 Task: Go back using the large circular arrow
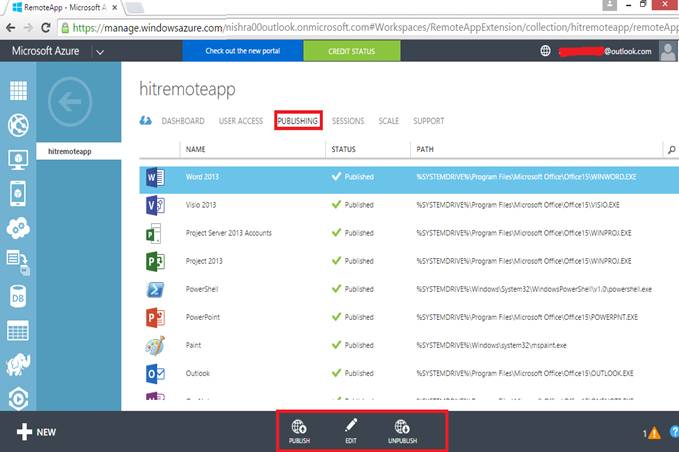[x=70, y=102]
